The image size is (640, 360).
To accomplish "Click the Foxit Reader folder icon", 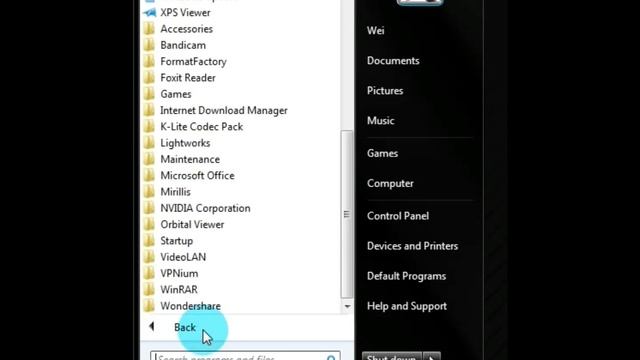I will click(149, 78).
